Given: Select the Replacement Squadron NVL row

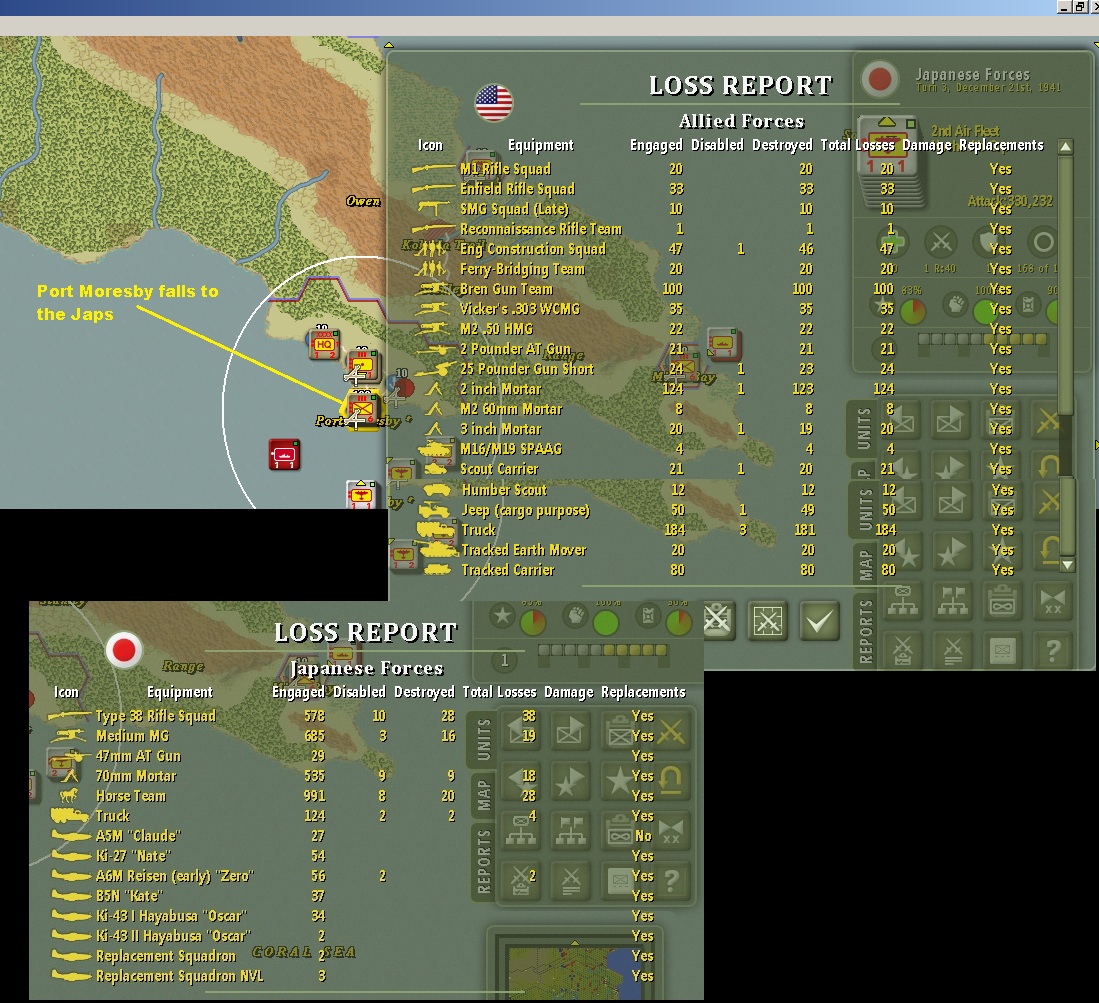Looking at the screenshot, I should tap(350, 976).
